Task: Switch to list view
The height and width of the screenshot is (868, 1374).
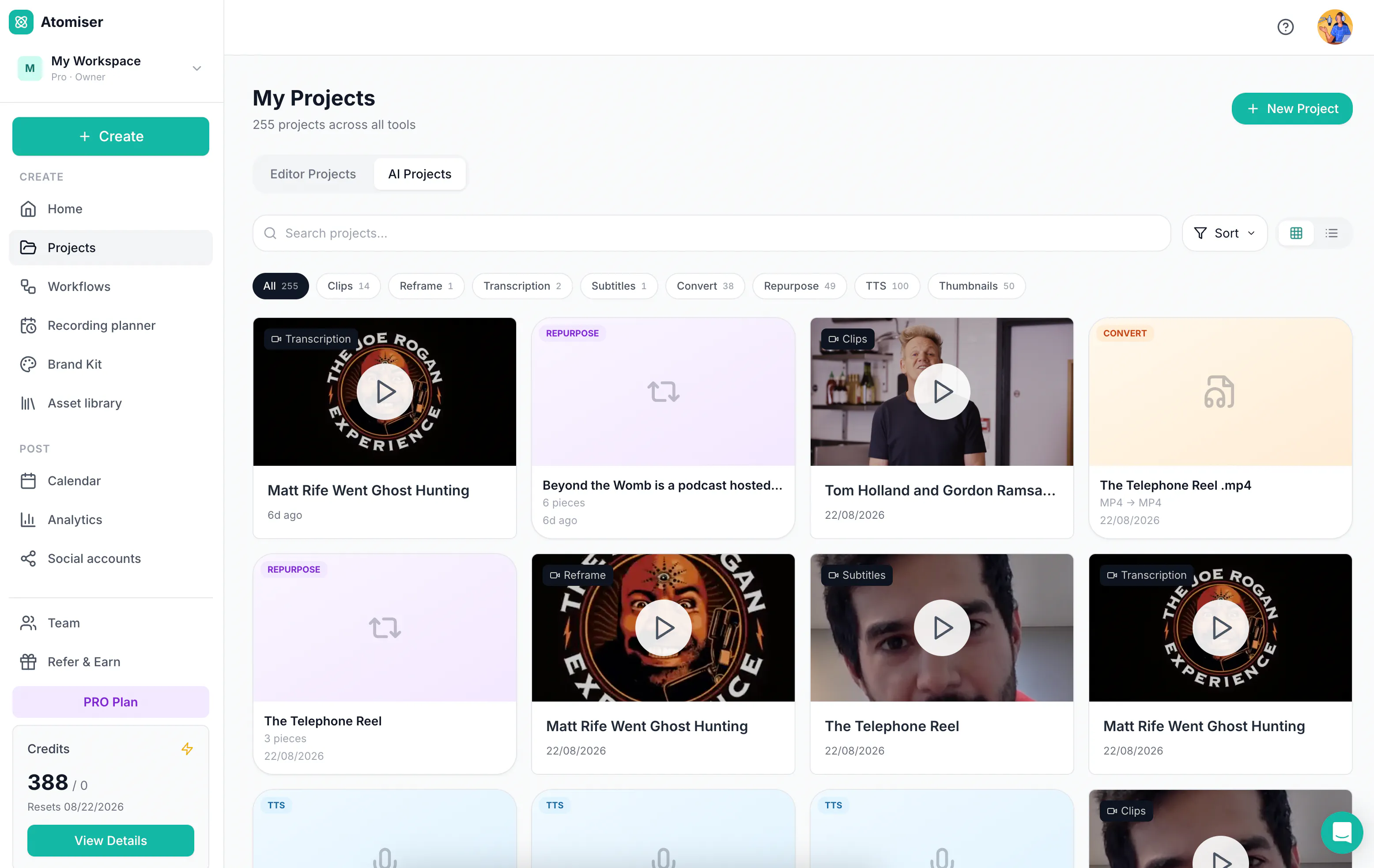Action: [1331, 233]
